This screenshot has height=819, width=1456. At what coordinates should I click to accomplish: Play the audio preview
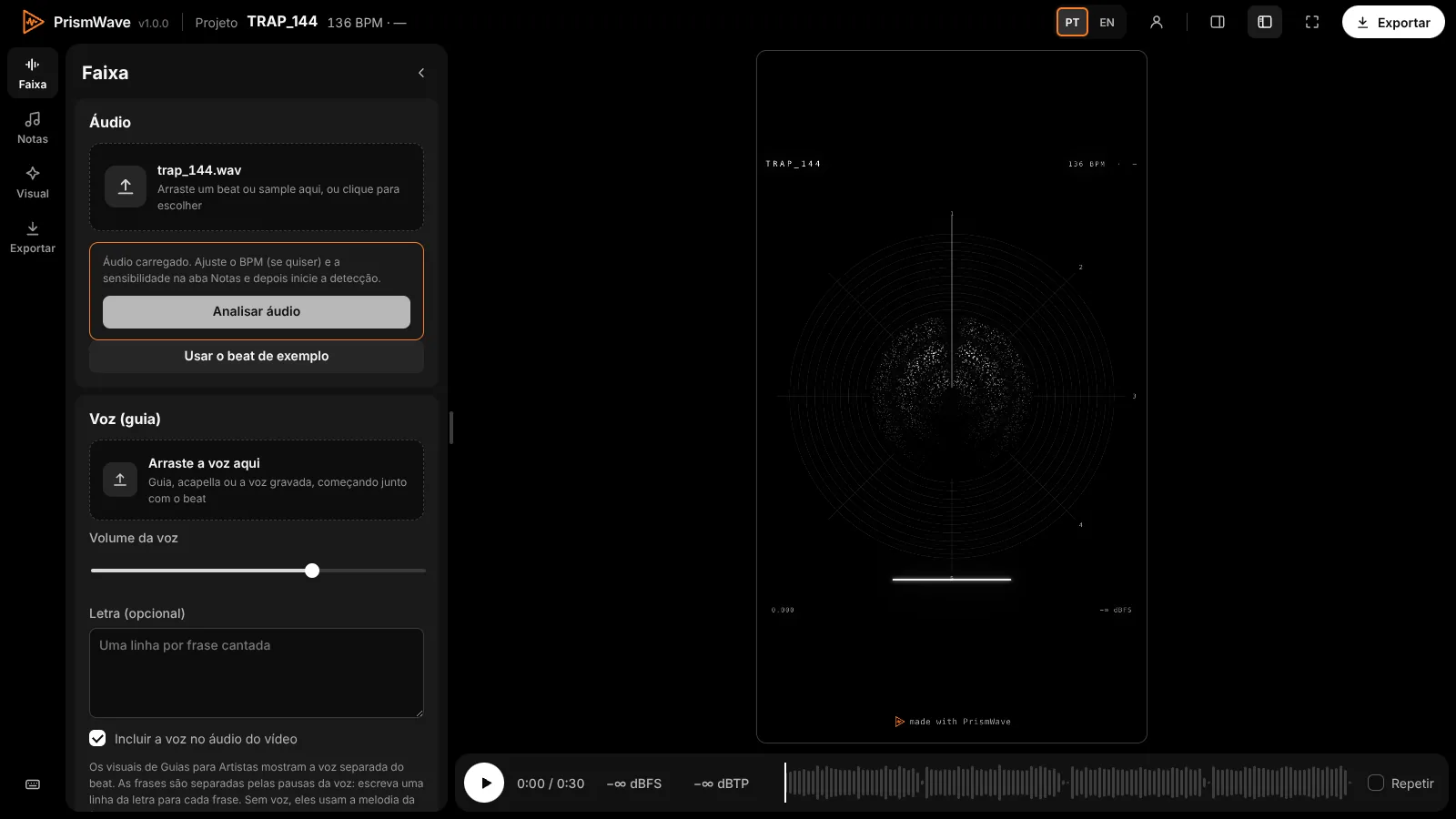pyautogui.click(x=484, y=783)
